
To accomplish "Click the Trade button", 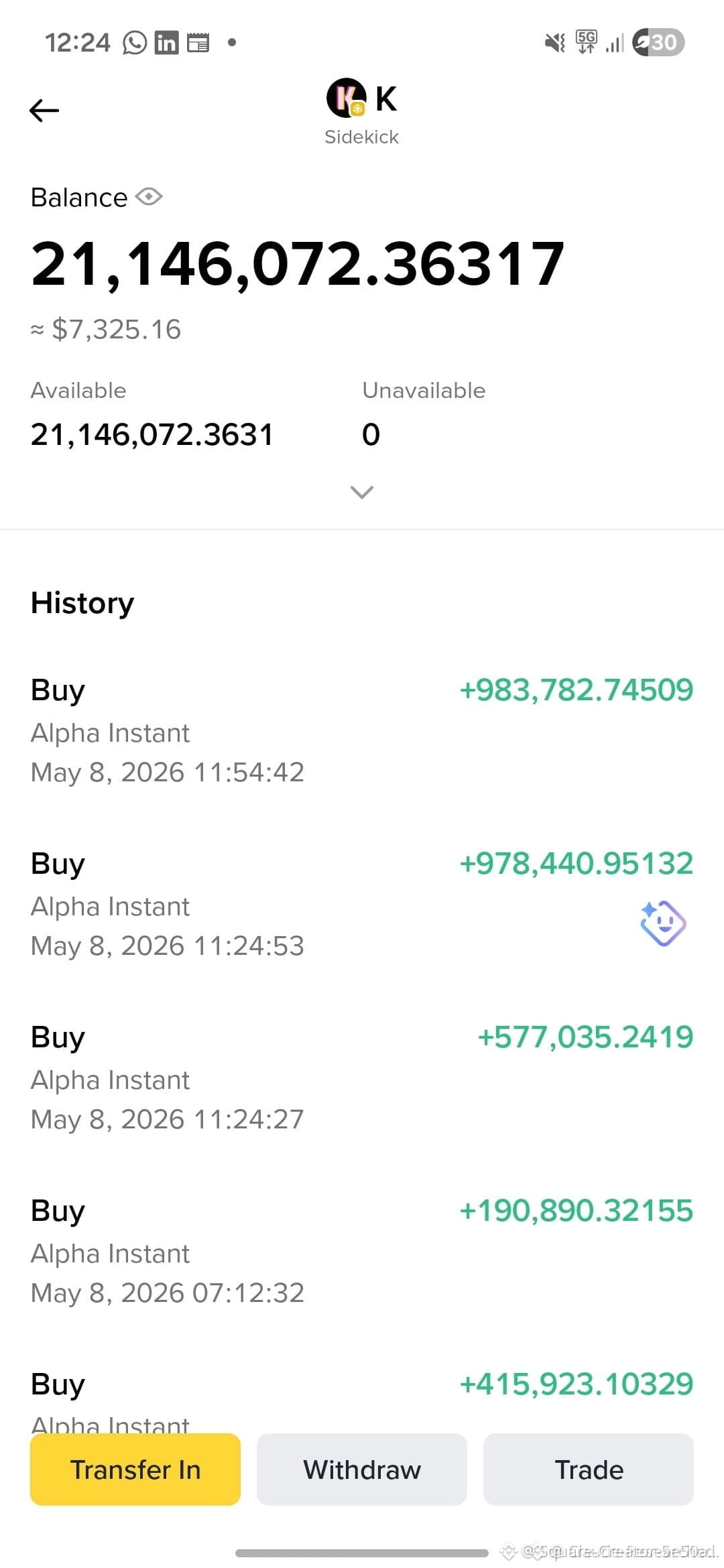I will click(x=589, y=1469).
